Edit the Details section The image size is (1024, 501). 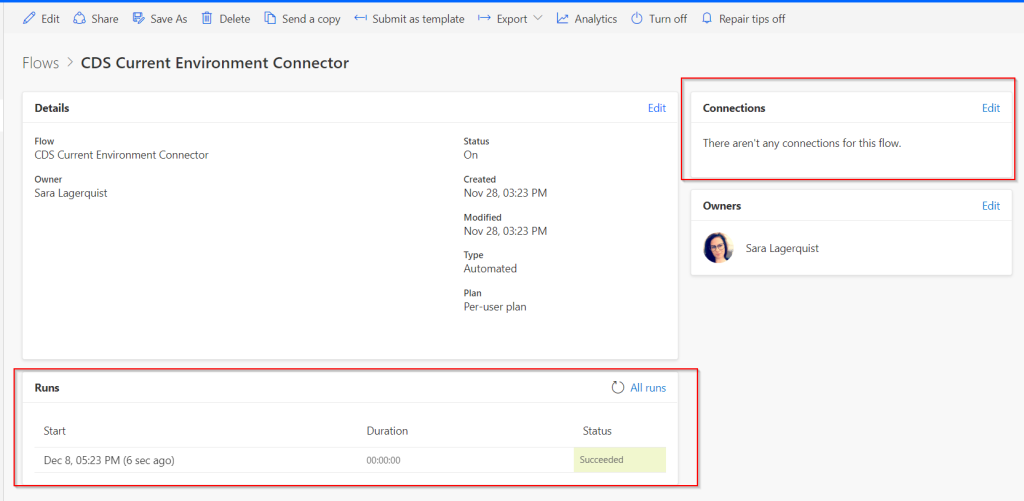pos(656,108)
